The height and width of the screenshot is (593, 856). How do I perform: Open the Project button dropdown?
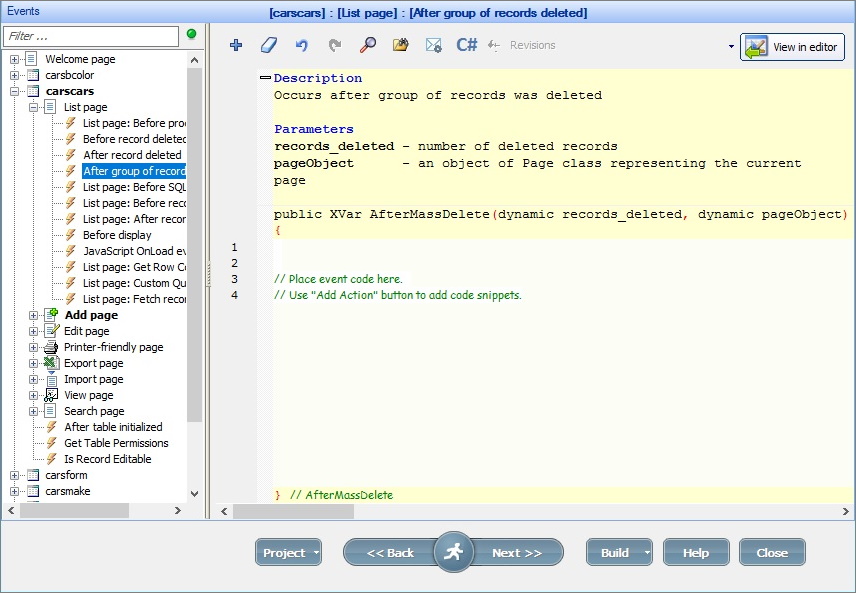click(x=317, y=553)
